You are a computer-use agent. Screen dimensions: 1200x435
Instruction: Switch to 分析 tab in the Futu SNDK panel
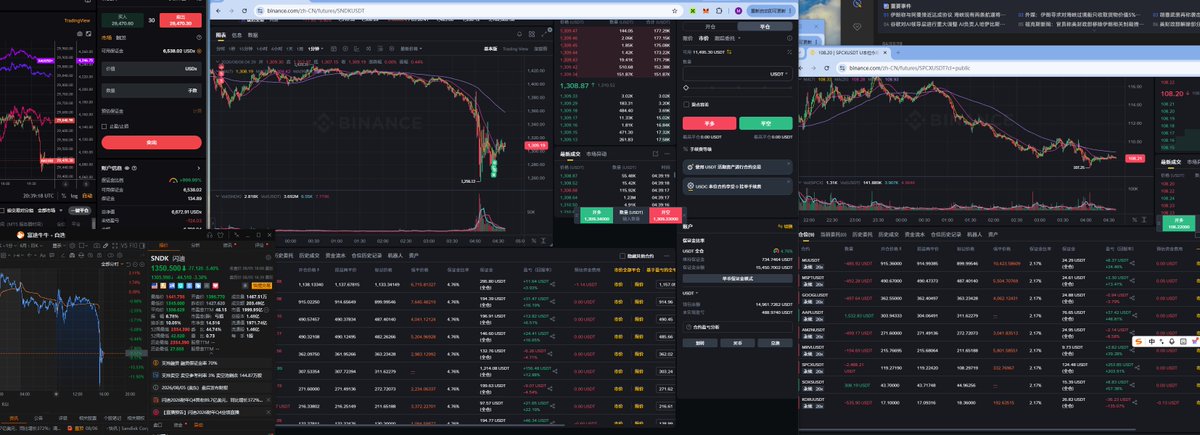point(195,245)
